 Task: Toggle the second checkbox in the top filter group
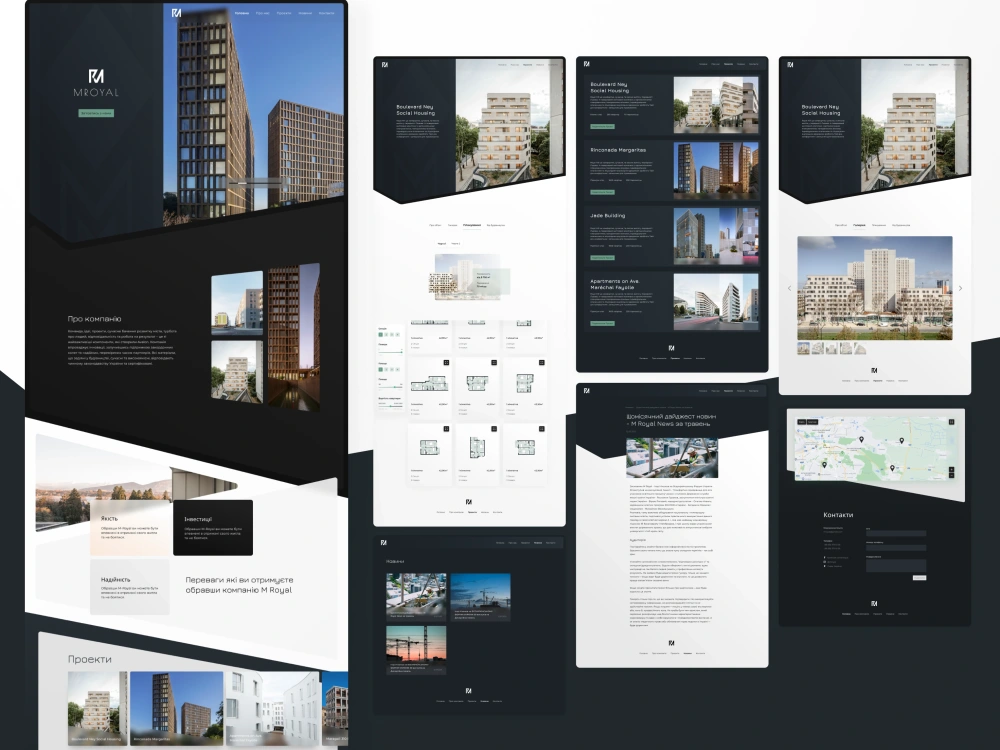pyautogui.click(x=386, y=334)
